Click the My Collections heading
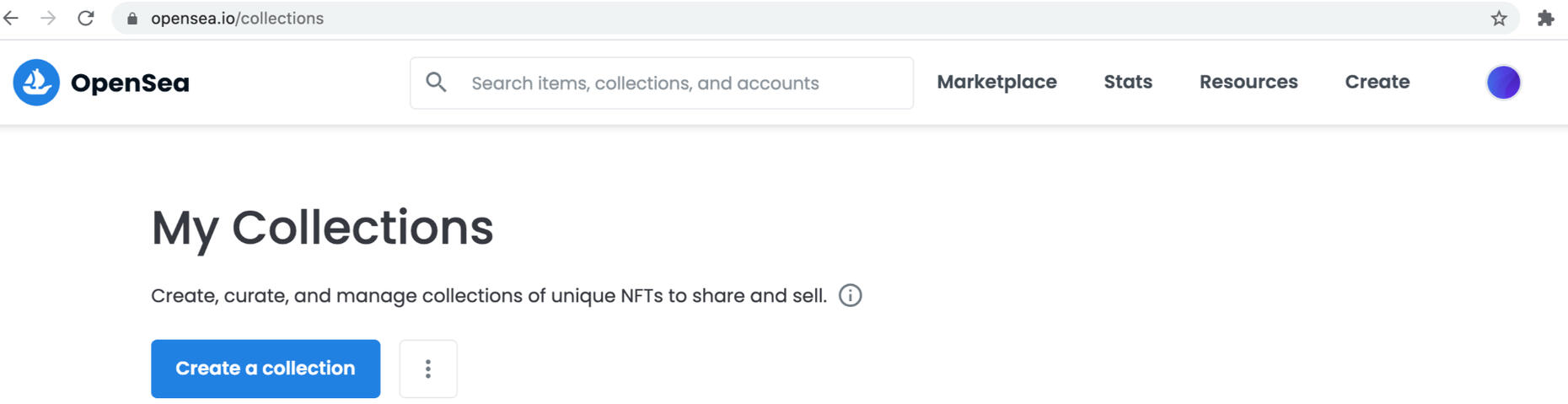 (x=322, y=228)
